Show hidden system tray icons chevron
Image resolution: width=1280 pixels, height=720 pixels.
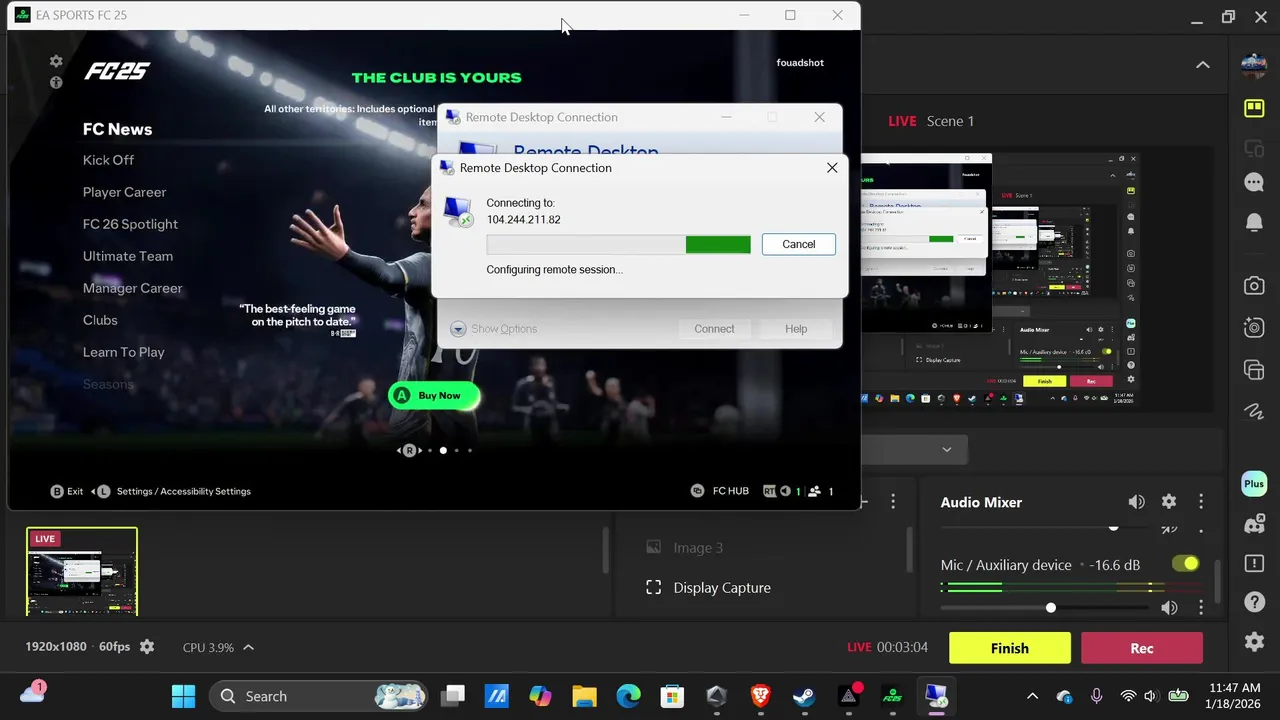point(1032,696)
